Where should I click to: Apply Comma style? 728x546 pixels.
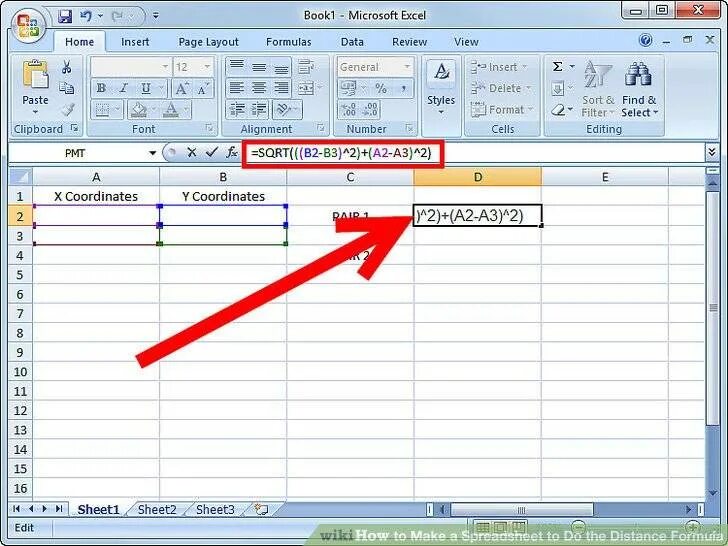tap(403, 88)
